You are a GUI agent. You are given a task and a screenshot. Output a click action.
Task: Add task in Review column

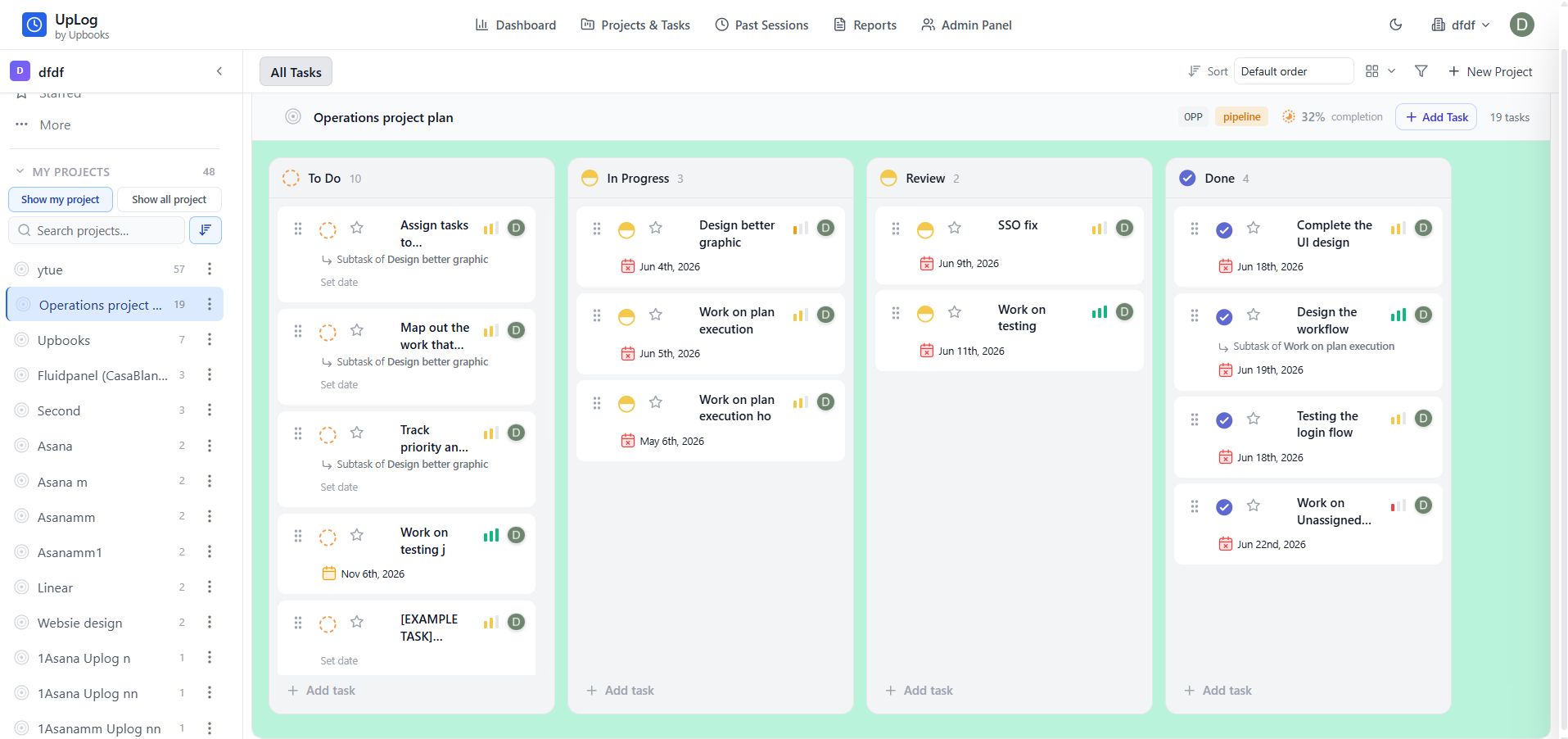[920, 691]
